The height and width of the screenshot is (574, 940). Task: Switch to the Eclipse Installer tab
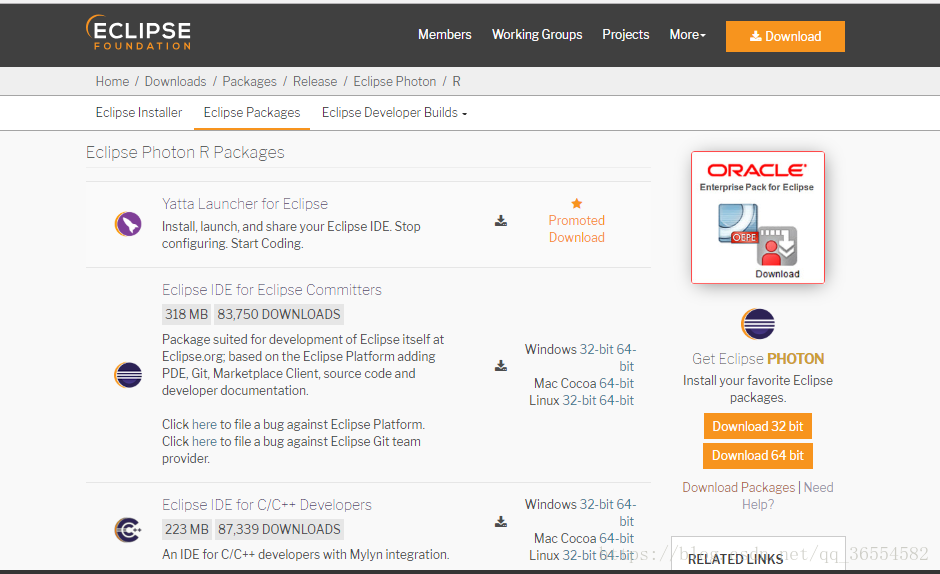point(138,113)
